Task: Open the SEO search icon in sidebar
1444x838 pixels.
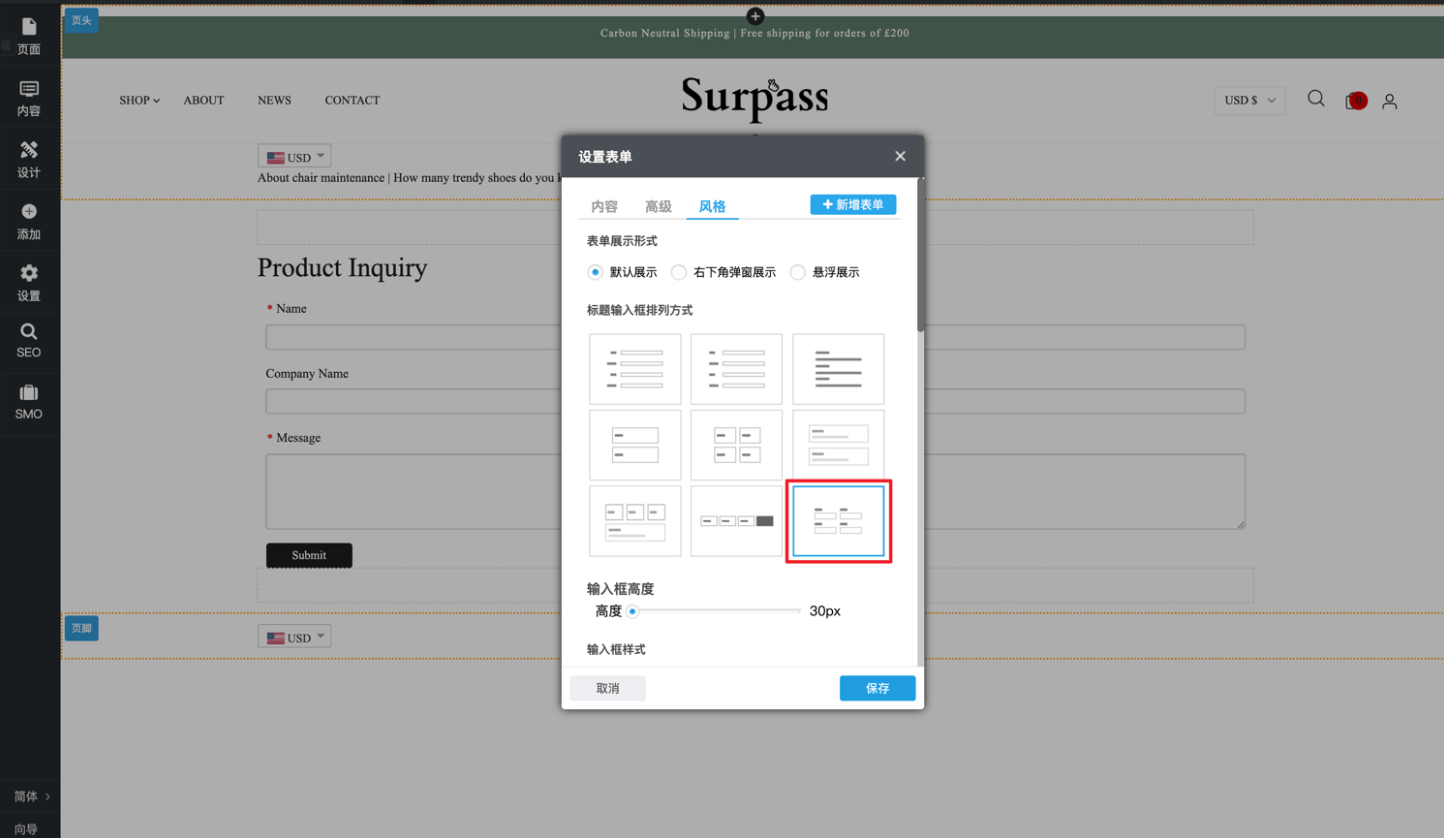Action: (29, 340)
